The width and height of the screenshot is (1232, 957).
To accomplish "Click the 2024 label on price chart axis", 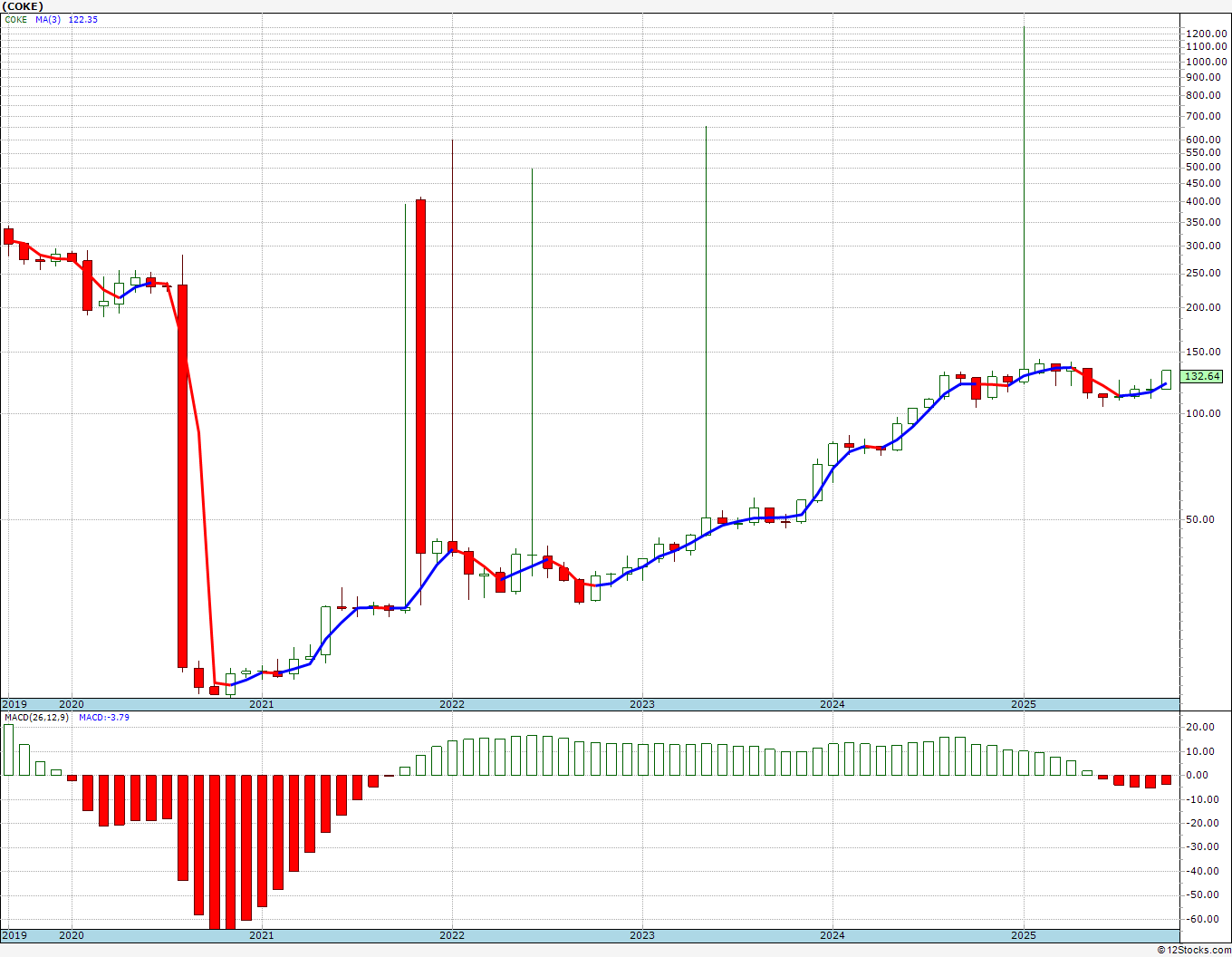I will click(x=833, y=704).
